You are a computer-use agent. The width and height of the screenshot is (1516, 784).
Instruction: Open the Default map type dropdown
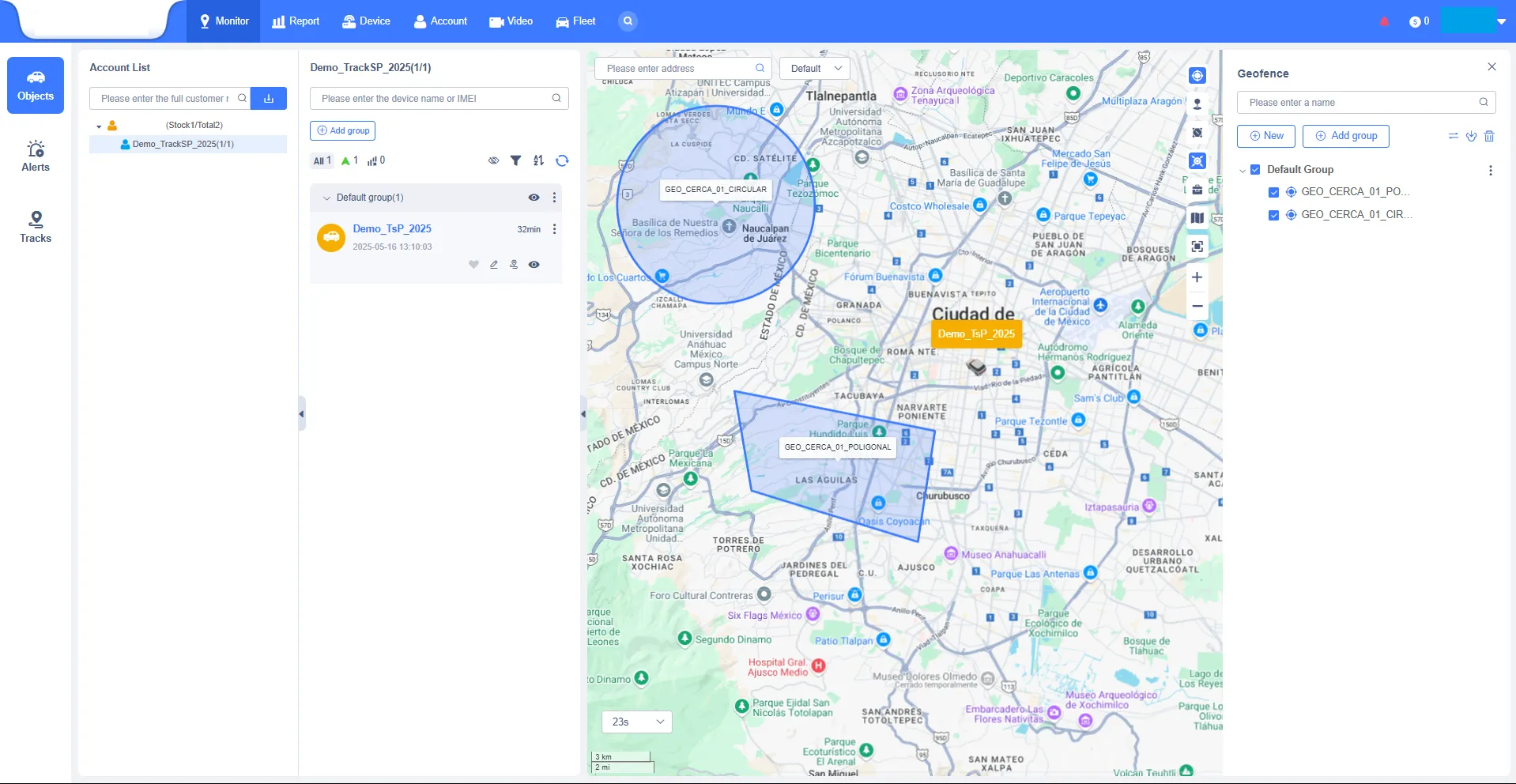coord(814,68)
